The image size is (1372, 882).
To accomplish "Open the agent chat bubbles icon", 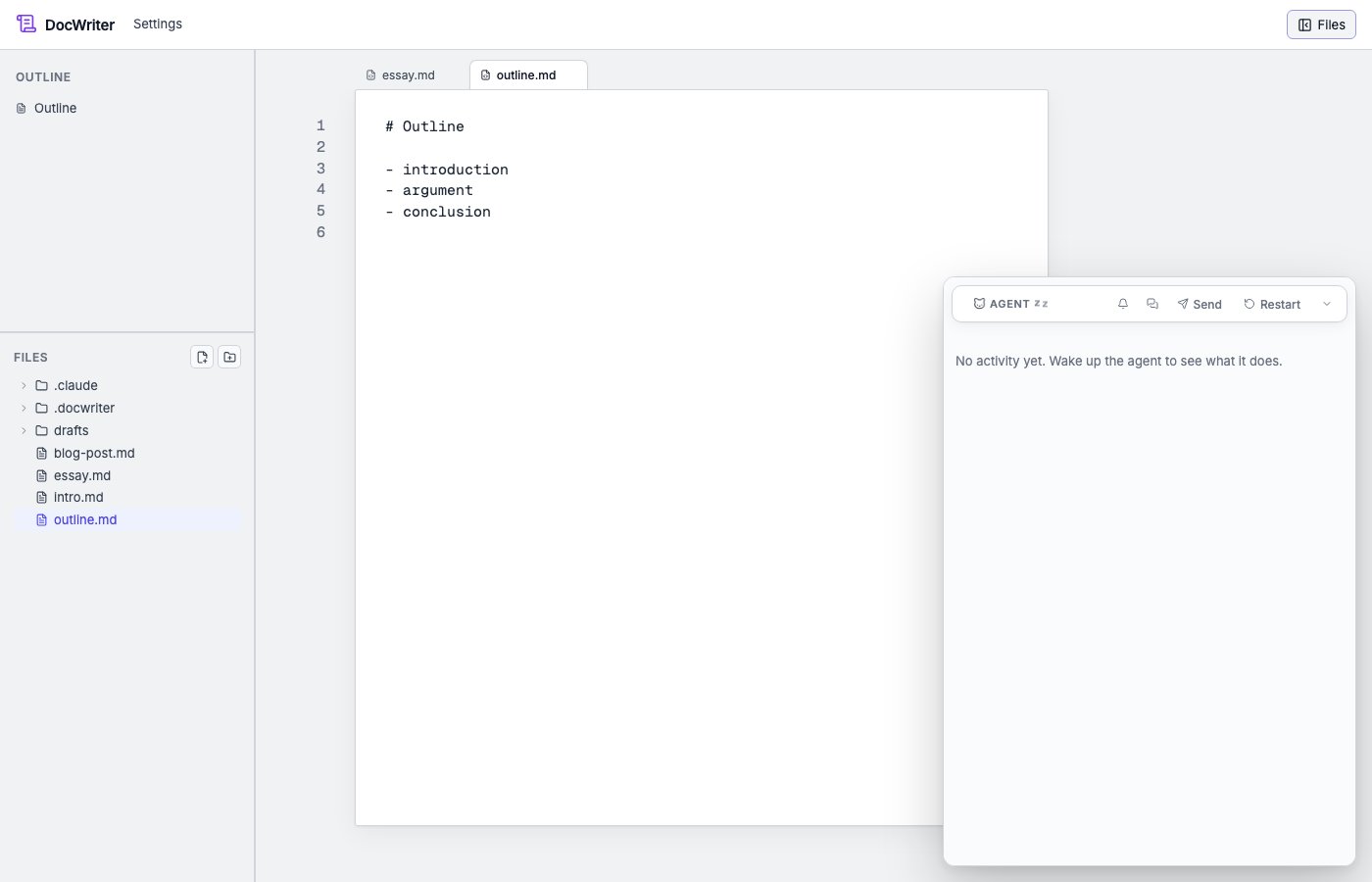I will [1152, 304].
